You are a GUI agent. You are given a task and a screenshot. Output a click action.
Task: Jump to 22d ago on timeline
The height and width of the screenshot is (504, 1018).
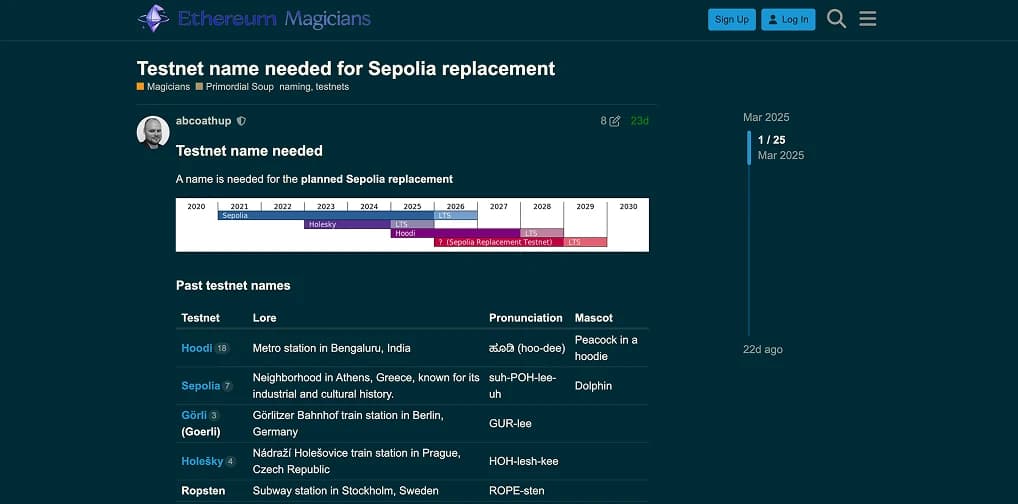(x=763, y=349)
